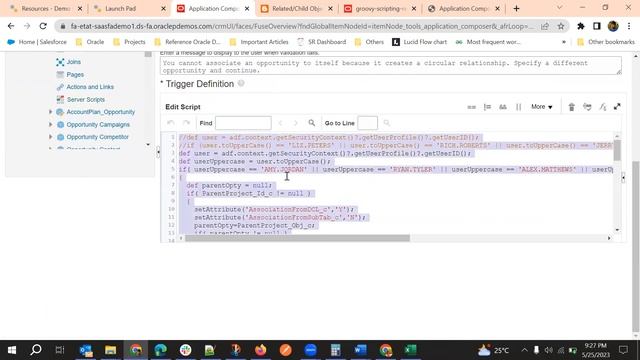Open Server Scripts in the navigation tree
640x360 pixels.
point(86,100)
